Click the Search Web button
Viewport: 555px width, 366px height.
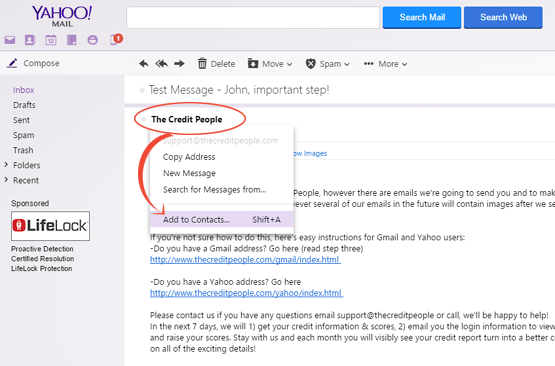click(x=503, y=17)
